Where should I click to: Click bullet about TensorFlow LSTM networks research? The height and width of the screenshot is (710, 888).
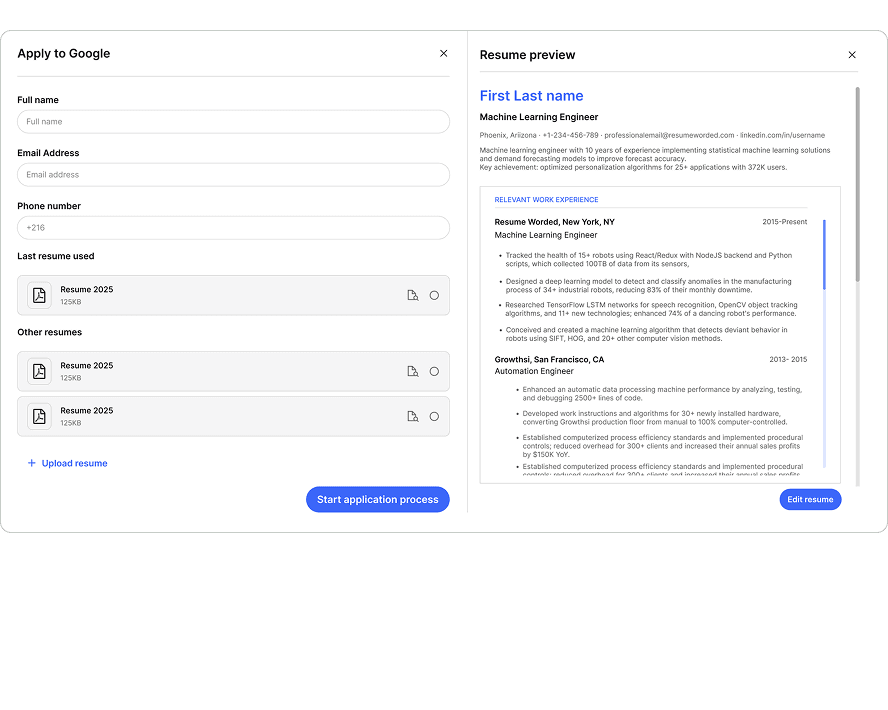[x=651, y=309]
